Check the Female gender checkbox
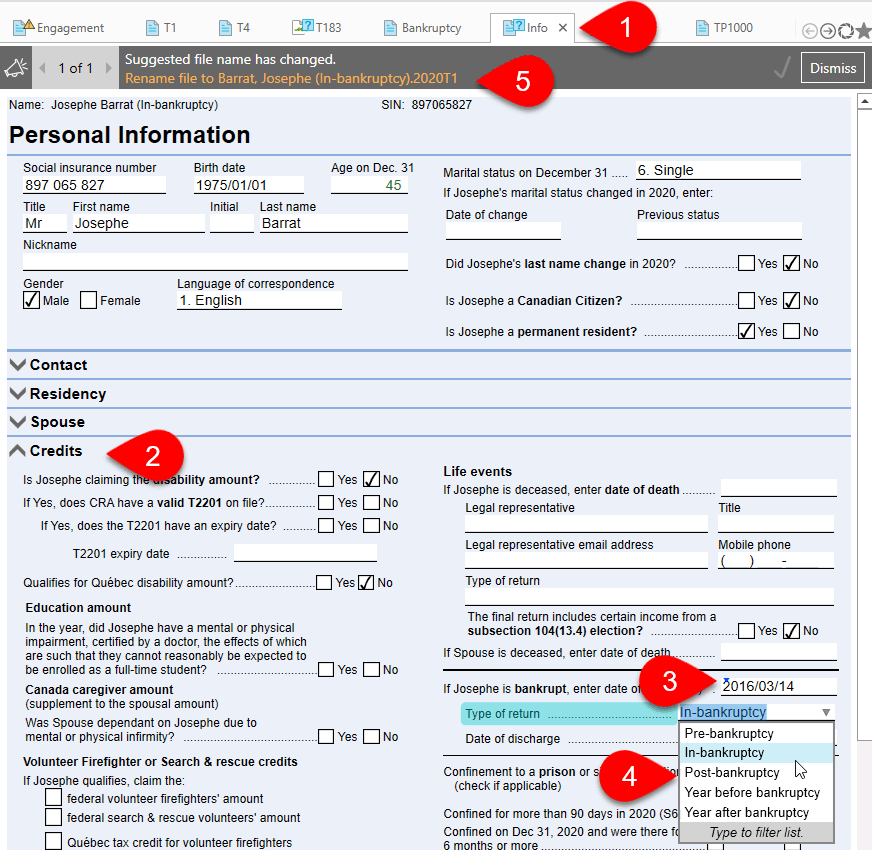This screenshot has width=872, height=850. (x=88, y=300)
